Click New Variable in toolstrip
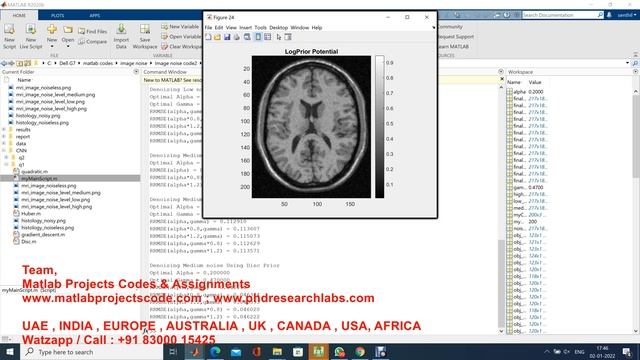The height and width of the screenshot is (360, 640). pyautogui.click(x=180, y=27)
